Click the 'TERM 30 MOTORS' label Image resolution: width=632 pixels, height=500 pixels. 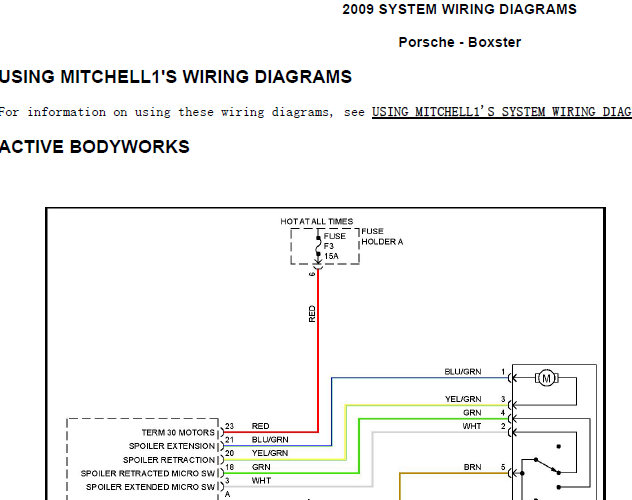[178, 432]
